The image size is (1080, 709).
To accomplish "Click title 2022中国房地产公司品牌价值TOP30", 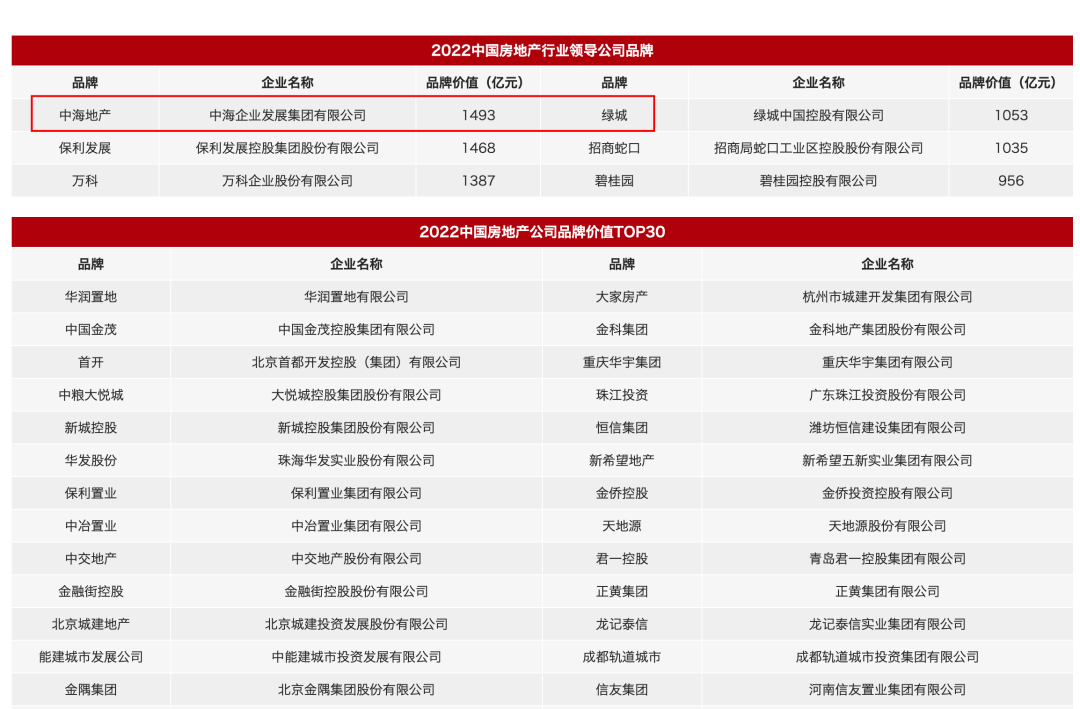I will point(542,232).
